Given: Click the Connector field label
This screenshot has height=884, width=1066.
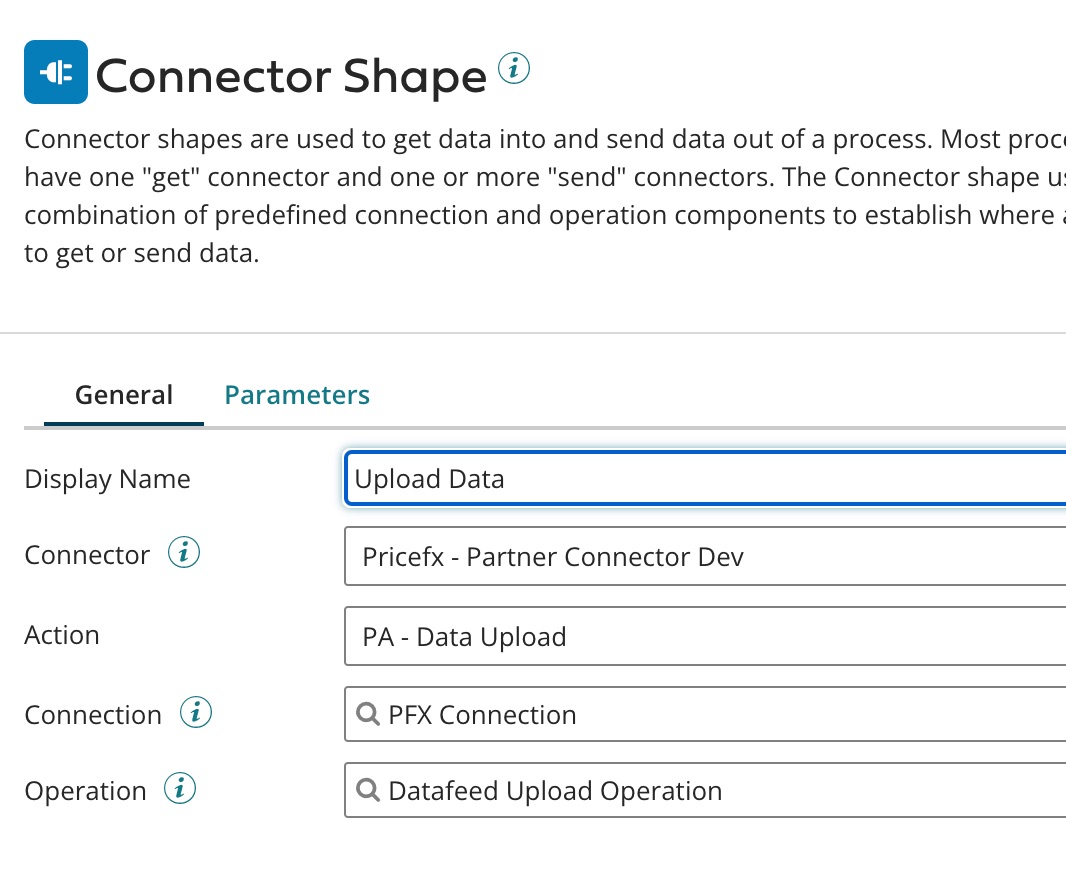Looking at the screenshot, I should (87, 555).
